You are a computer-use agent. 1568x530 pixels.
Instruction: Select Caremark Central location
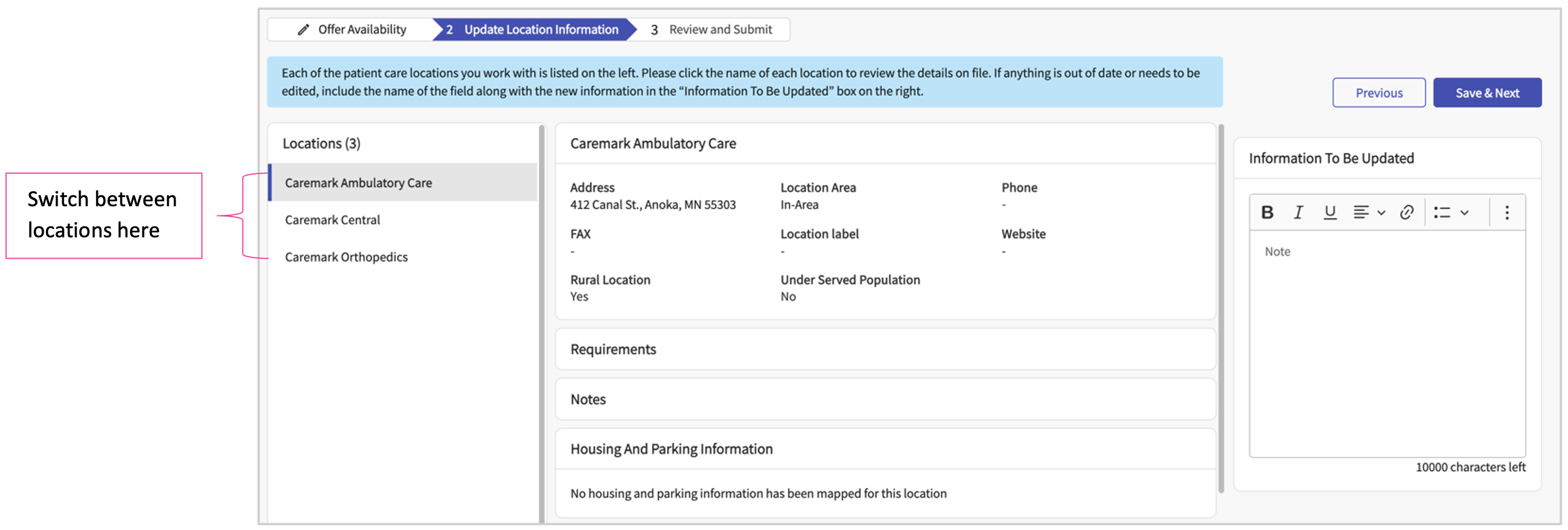332,220
